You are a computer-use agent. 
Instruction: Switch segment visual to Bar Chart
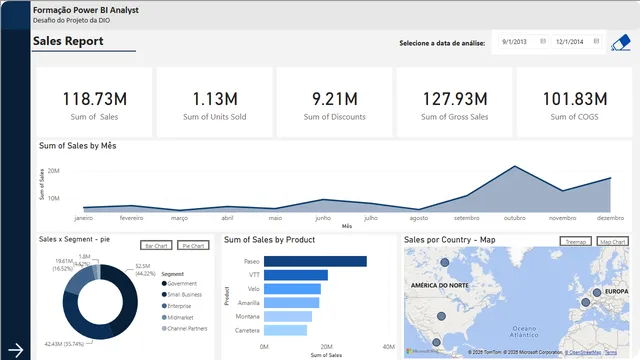coord(156,245)
